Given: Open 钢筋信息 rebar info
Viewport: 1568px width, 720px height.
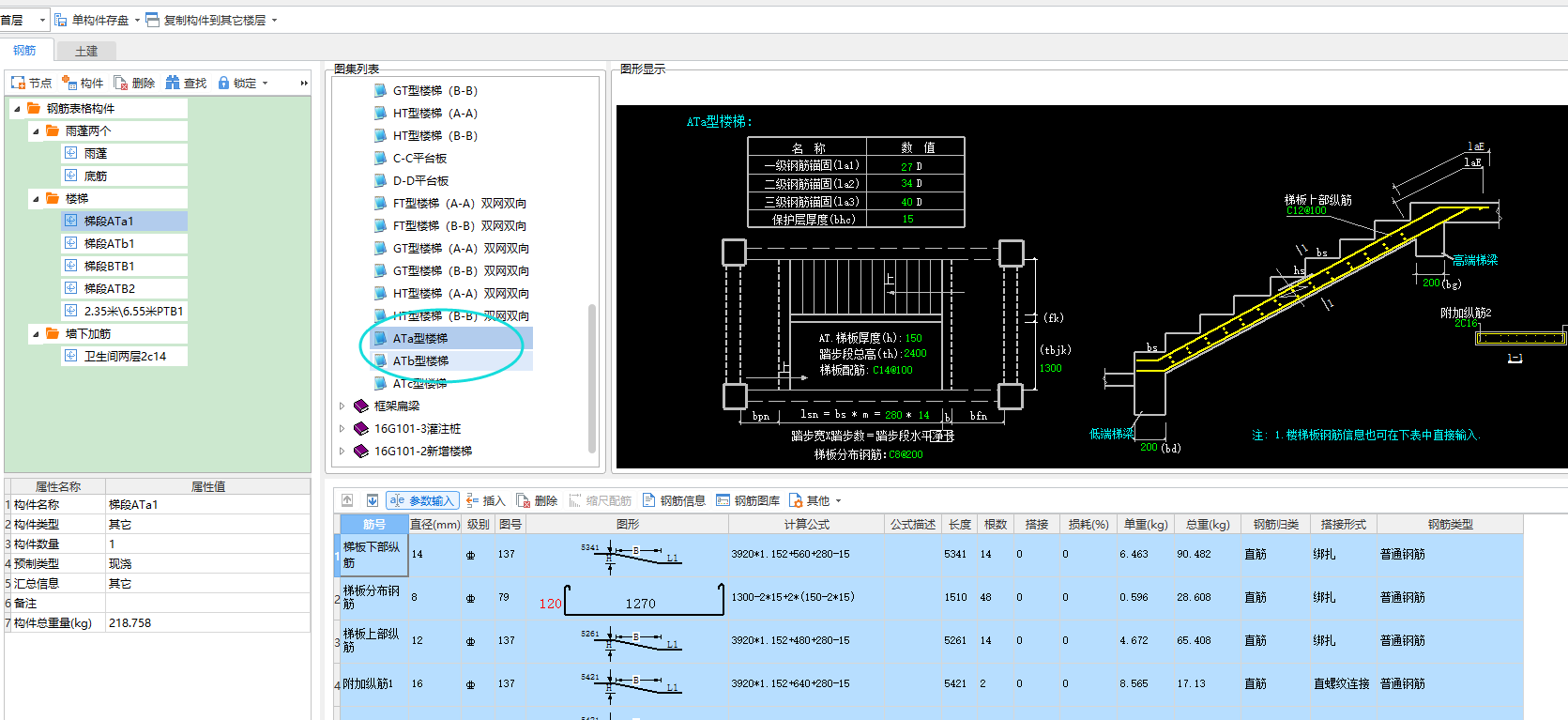Looking at the screenshot, I should click(x=674, y=500).
